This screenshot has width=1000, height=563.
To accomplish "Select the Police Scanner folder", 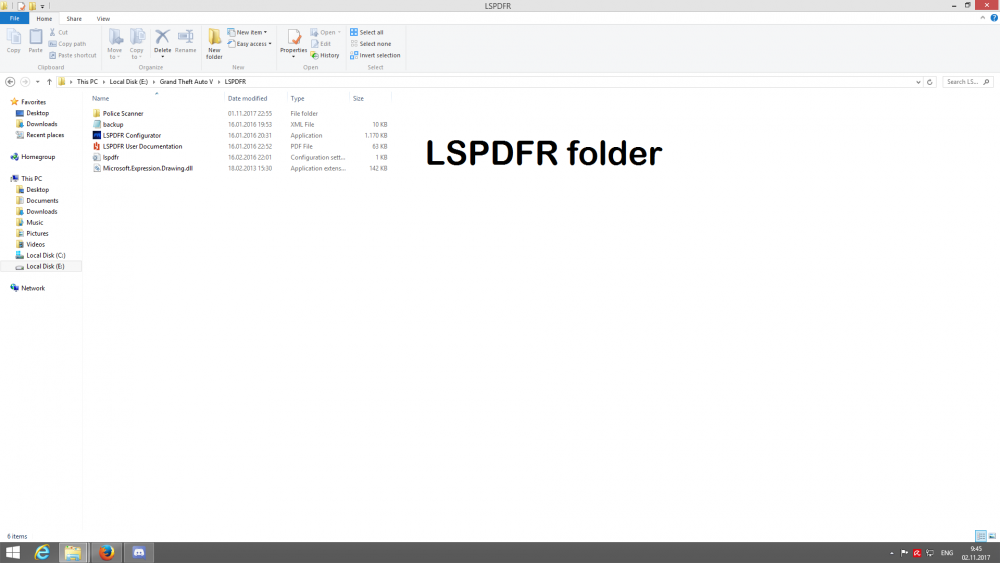I will click(123, 113).
